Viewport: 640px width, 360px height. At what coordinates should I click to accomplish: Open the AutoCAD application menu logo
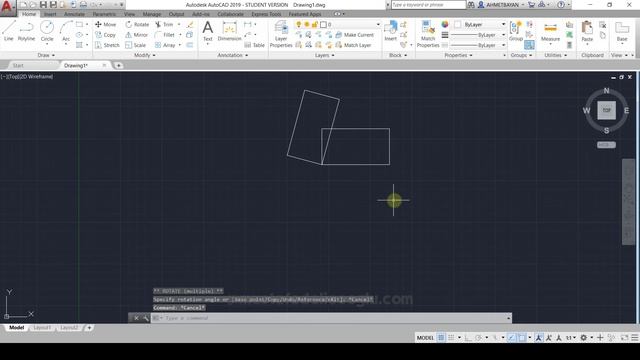[x=7, y=7]
